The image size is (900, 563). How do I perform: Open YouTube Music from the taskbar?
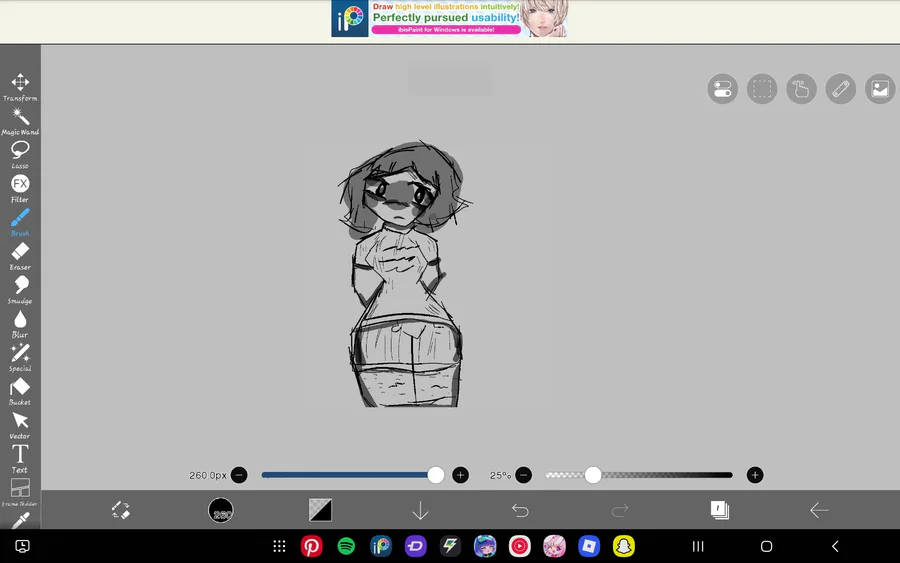(x=519, y=546)
